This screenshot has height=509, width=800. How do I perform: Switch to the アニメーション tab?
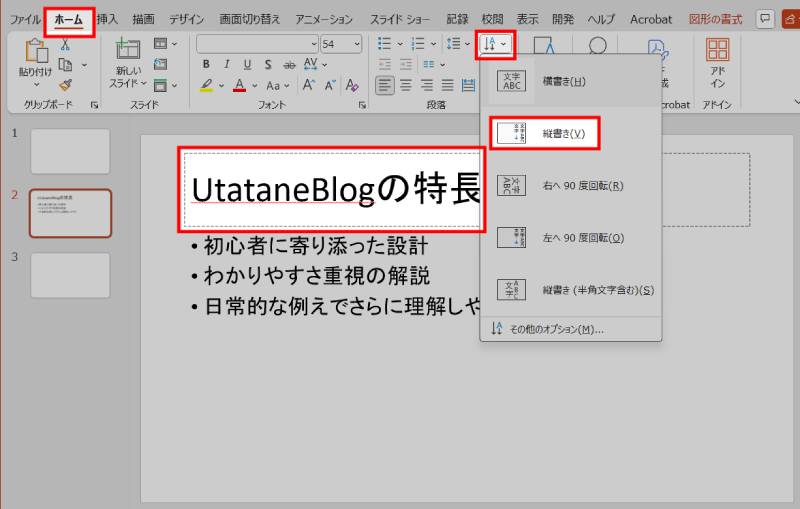[324, 19]
